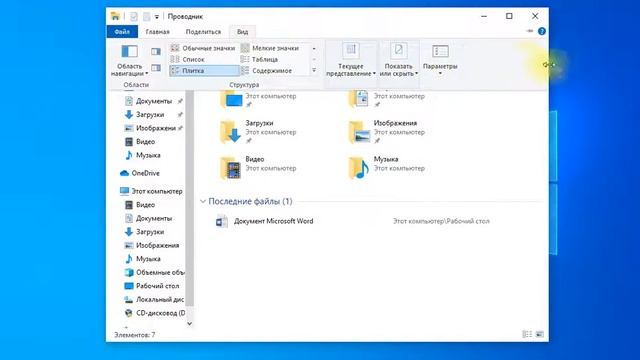
Task: Click layout gallery up arrow
Action: [314, 49]
